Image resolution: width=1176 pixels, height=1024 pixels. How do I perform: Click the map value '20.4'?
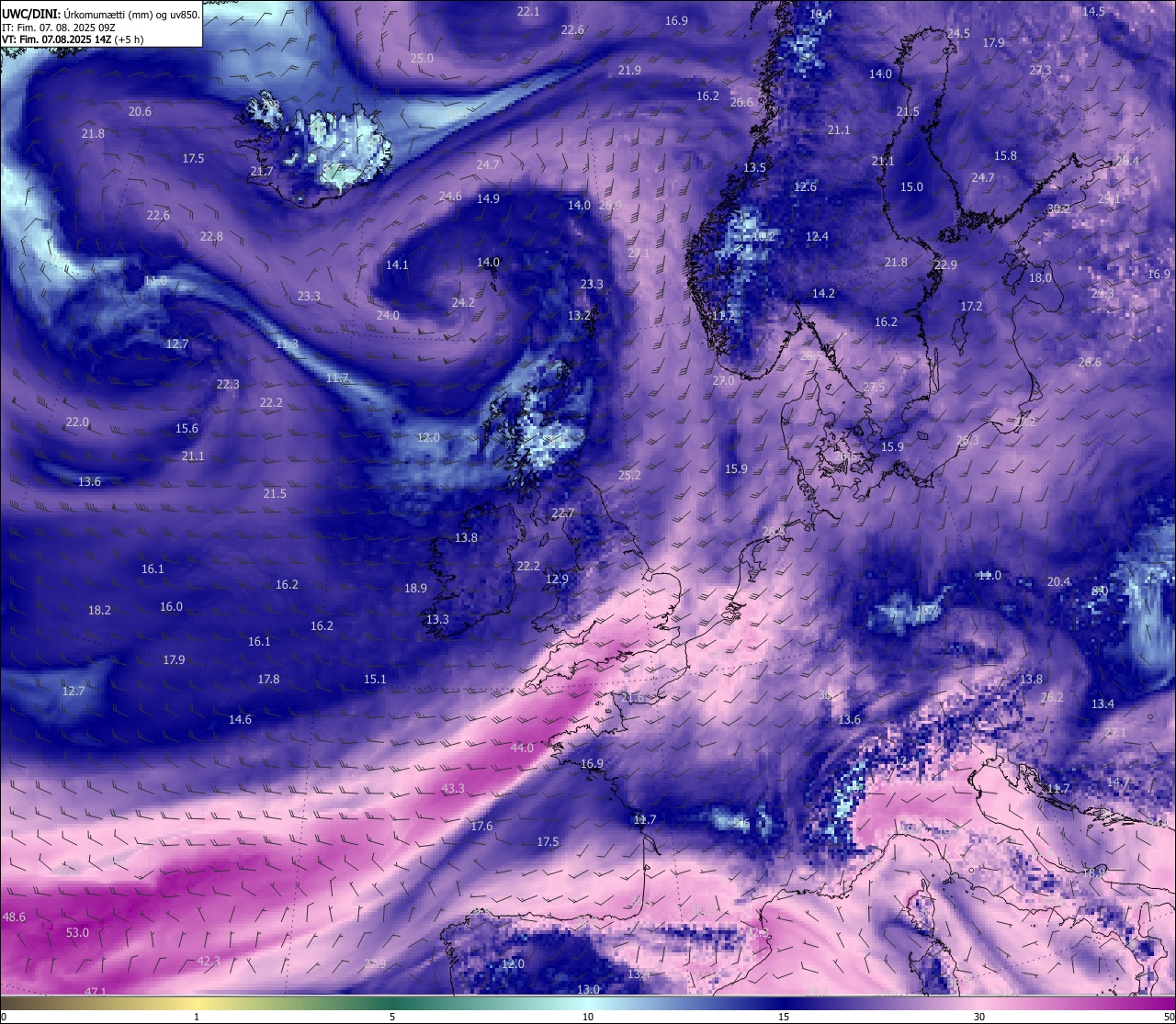(1058, 581)
